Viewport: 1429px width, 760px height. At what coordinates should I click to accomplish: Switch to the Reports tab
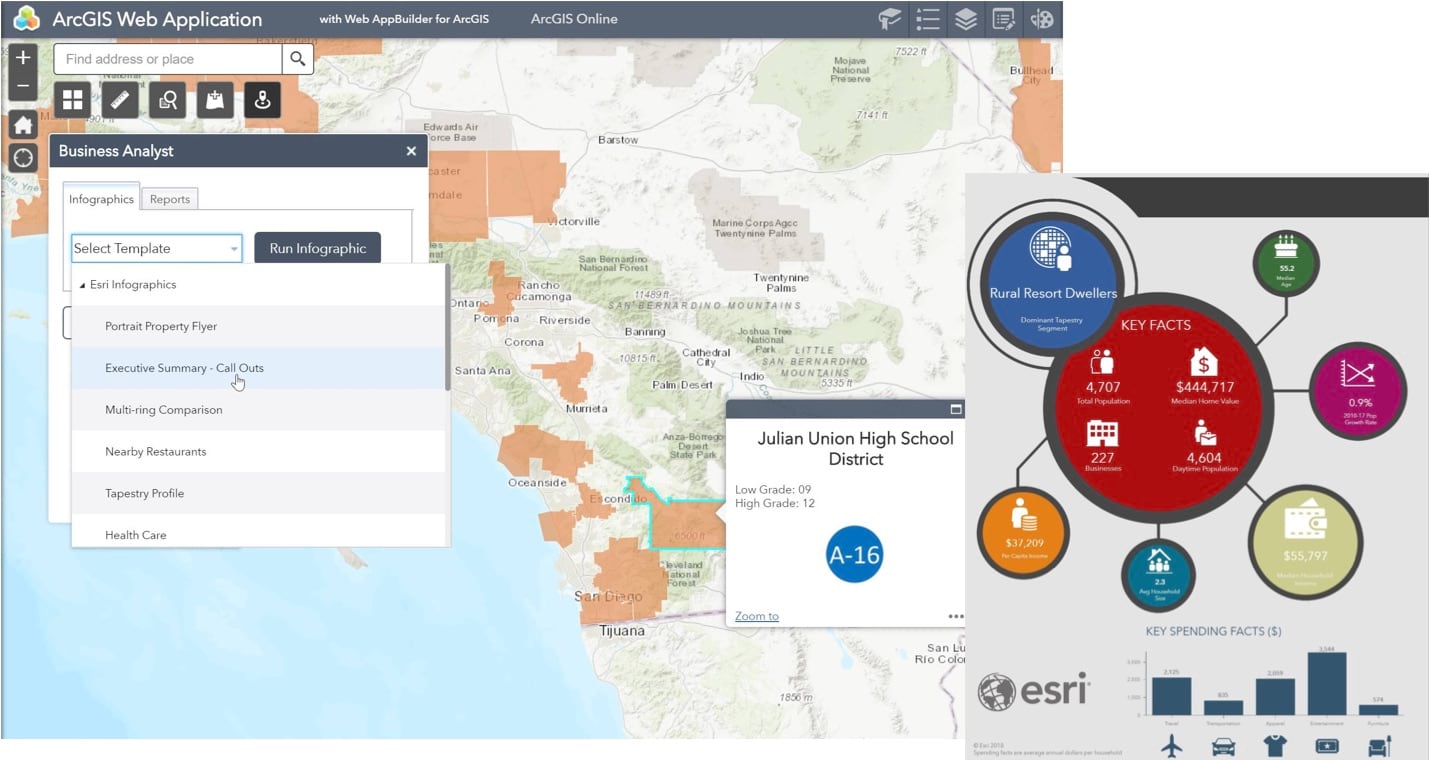[169, 199]
